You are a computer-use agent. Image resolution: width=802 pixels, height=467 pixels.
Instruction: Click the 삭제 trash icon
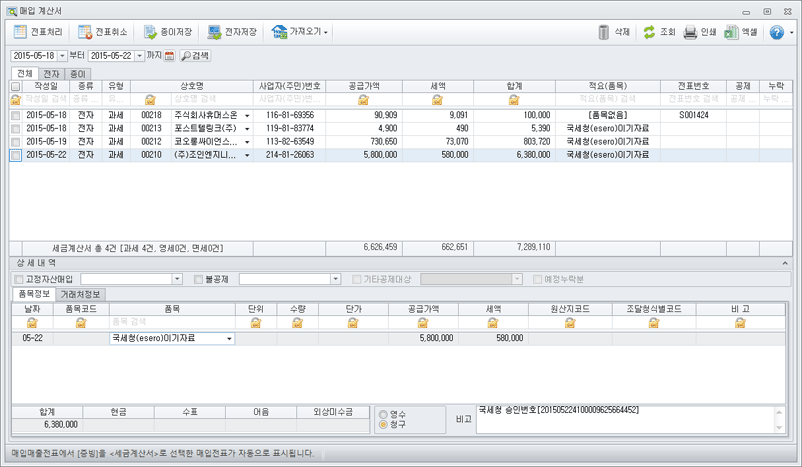point(604,32)
